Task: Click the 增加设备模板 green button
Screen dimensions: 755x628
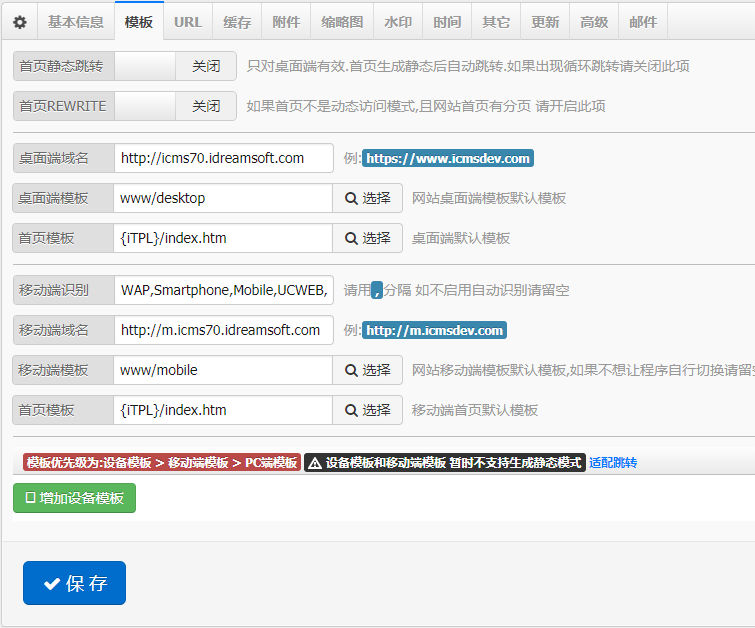Action: (x=74, y=498)
